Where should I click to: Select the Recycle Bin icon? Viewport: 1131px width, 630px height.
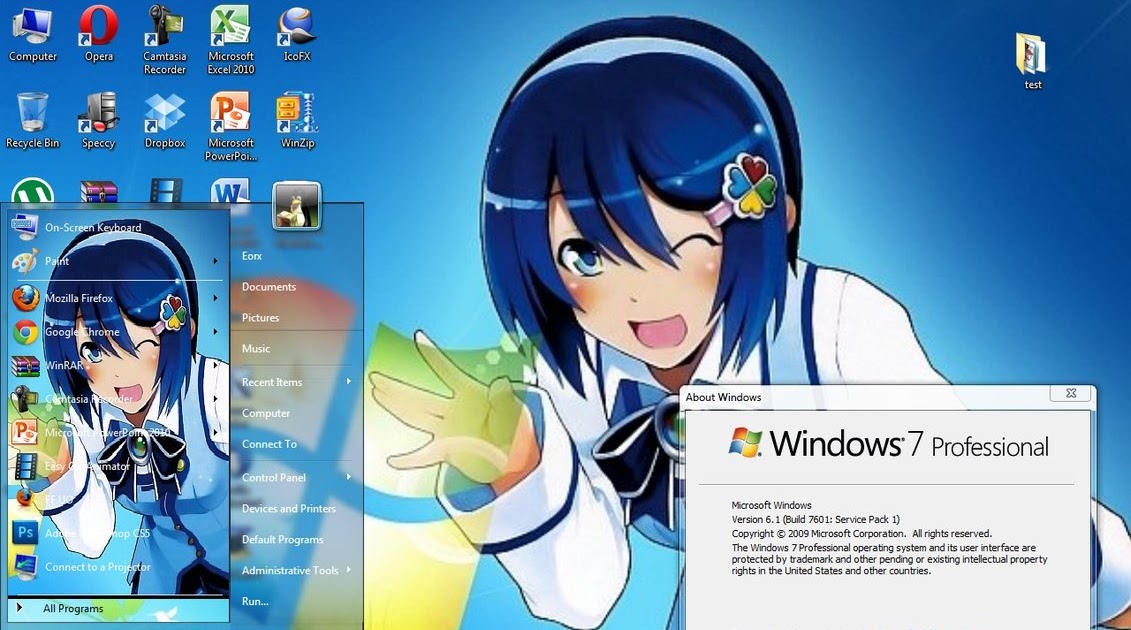pyautogui.click(x=32, y=121)
